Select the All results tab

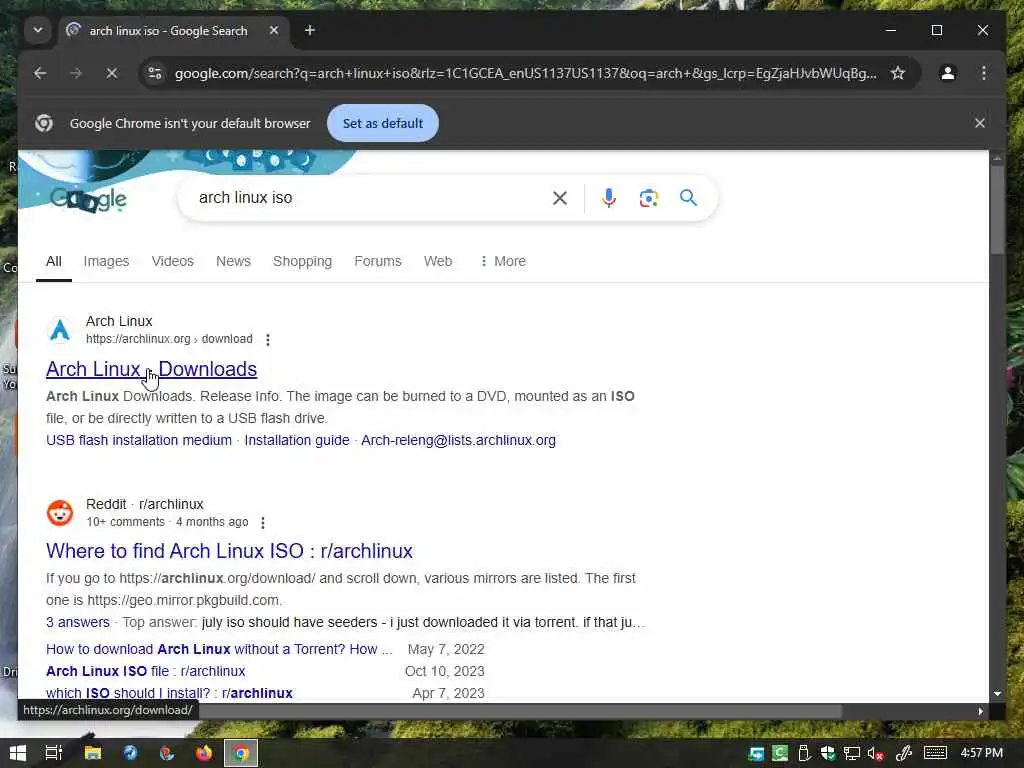coord(54,261)
